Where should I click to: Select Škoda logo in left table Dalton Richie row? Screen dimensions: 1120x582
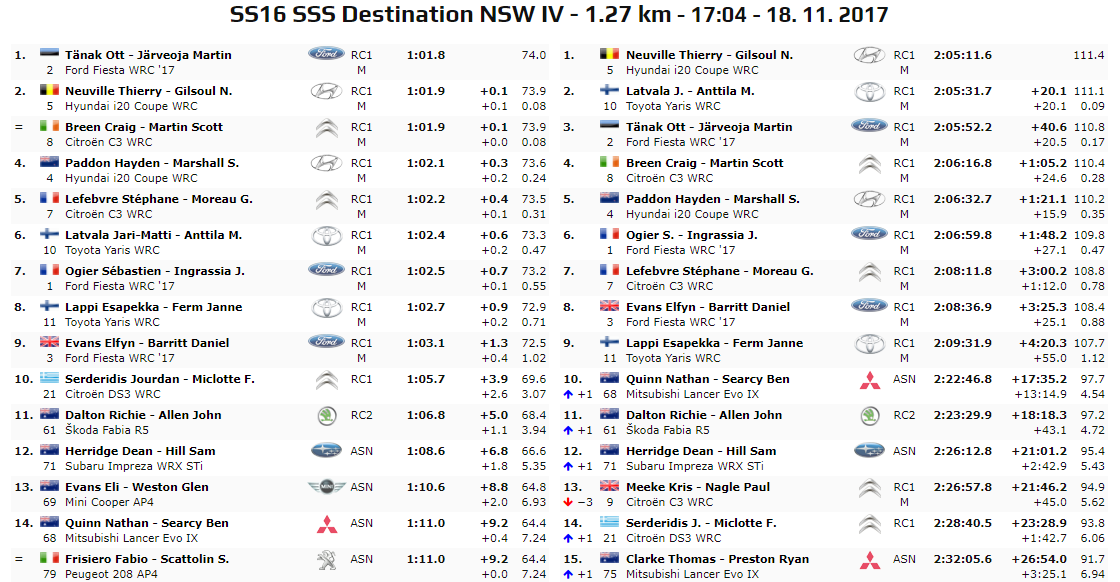click(326, 416)
